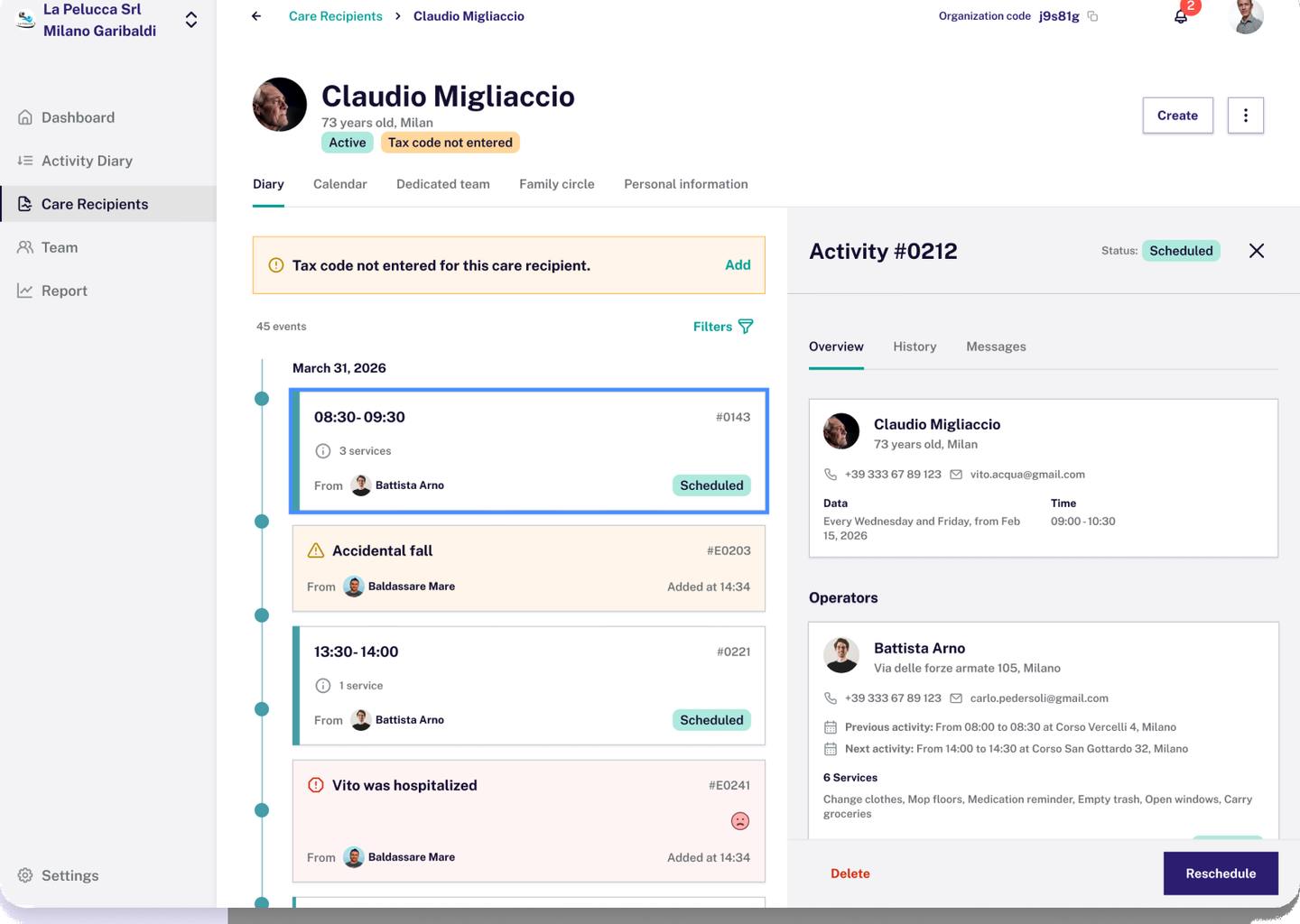Image resolution: width=1300 pixels, height=924 pixels.
Task: Click the Scheduled status badge in panel
Action: click(1181, 251)
